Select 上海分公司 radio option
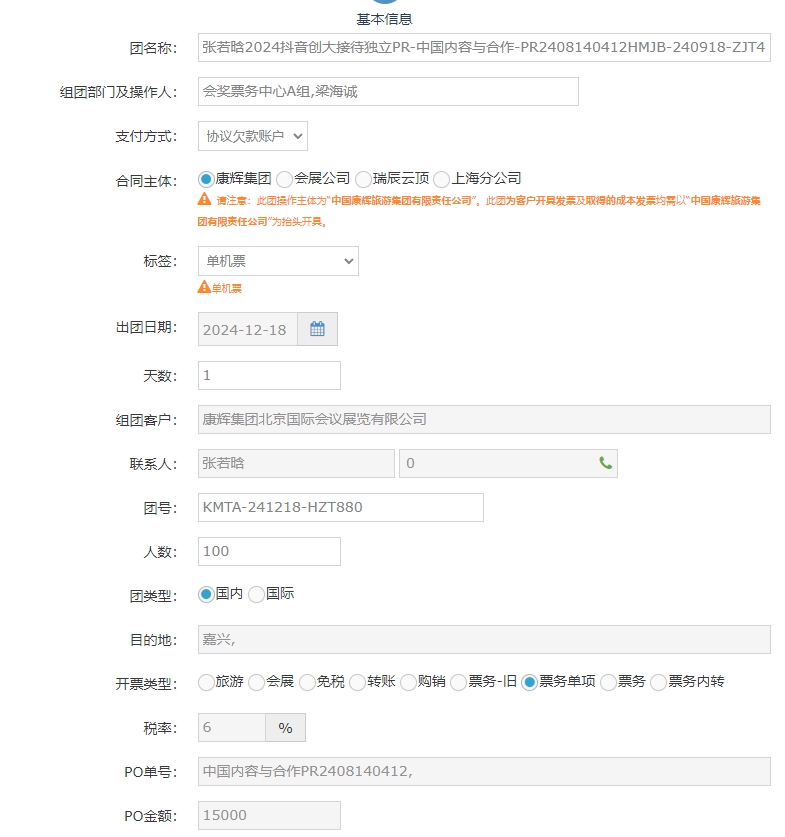 coord(443,179)
